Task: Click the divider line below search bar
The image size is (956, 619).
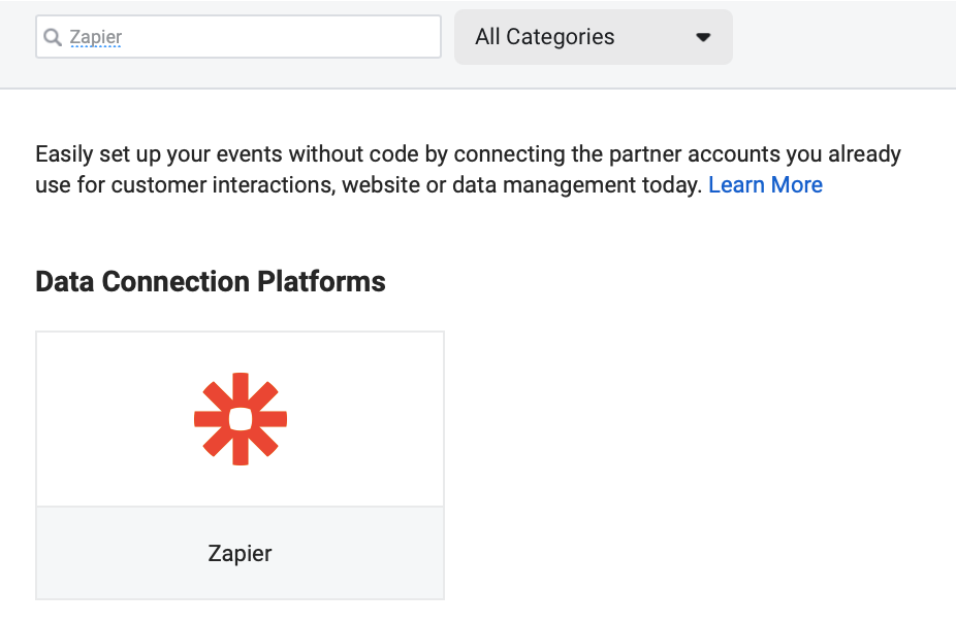Action: [x=478, y=88]
